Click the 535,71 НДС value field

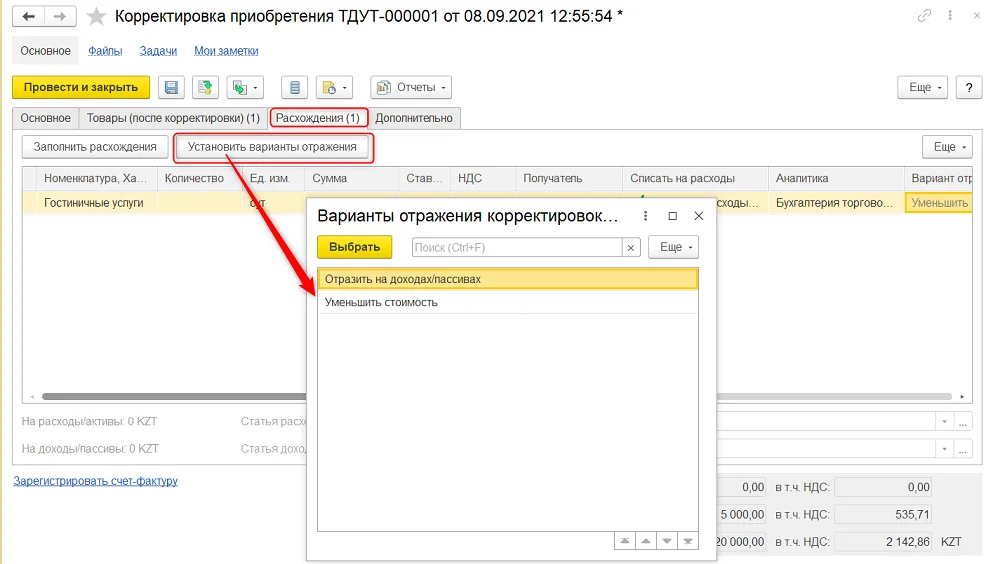point(883,514)
